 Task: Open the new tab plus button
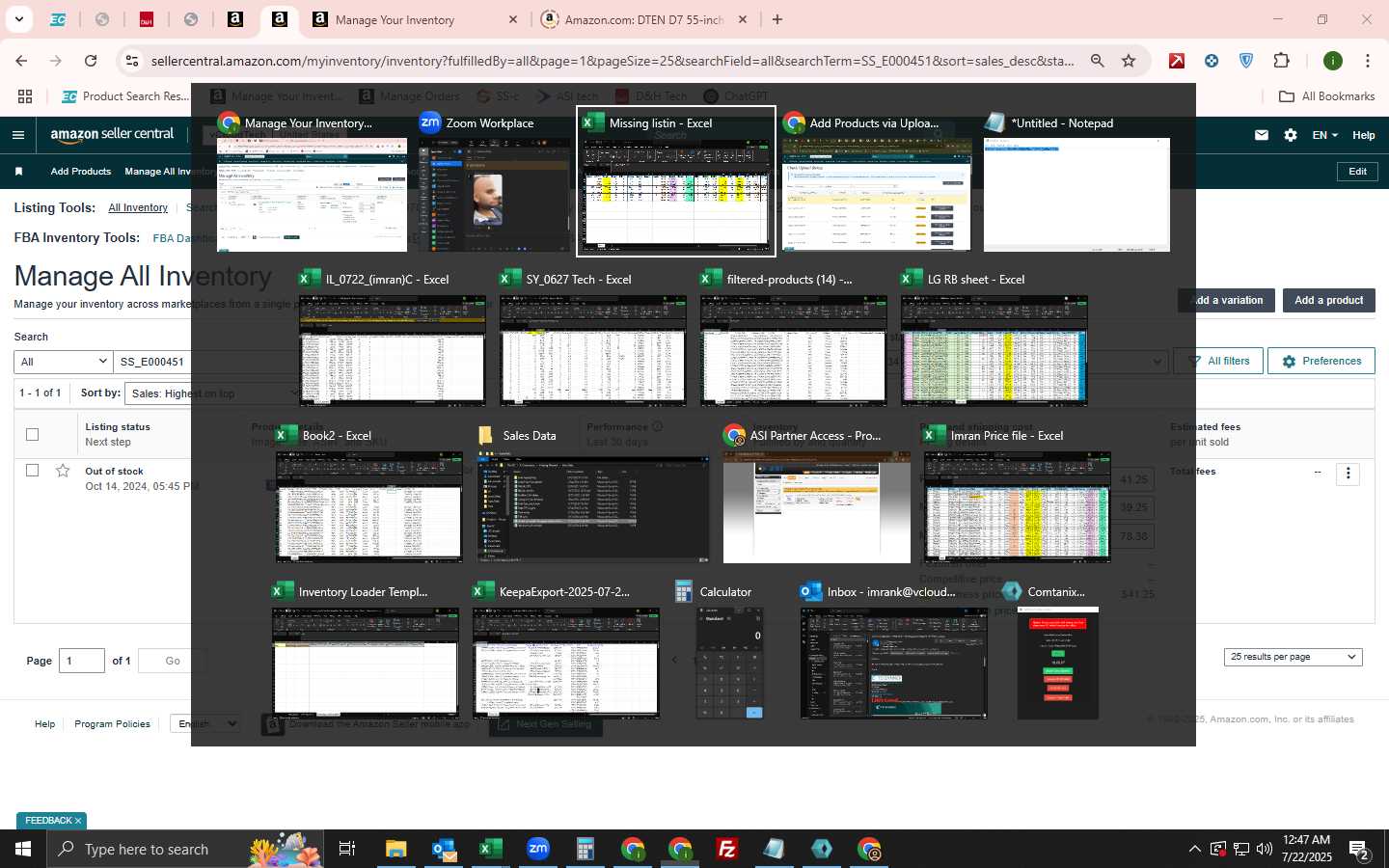pos(777,19)
